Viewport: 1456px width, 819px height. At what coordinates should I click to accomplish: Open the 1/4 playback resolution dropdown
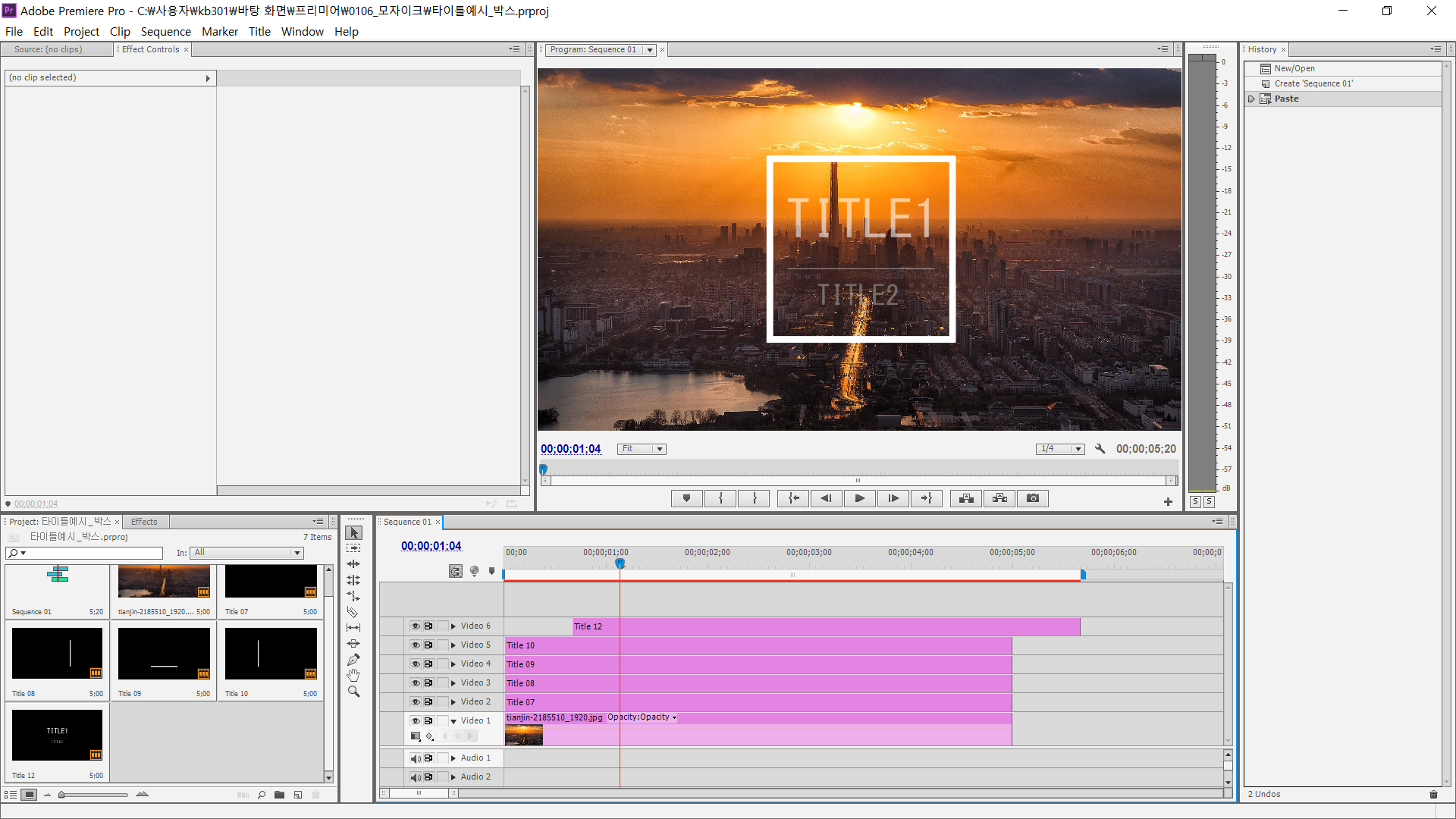[1060, 449]
